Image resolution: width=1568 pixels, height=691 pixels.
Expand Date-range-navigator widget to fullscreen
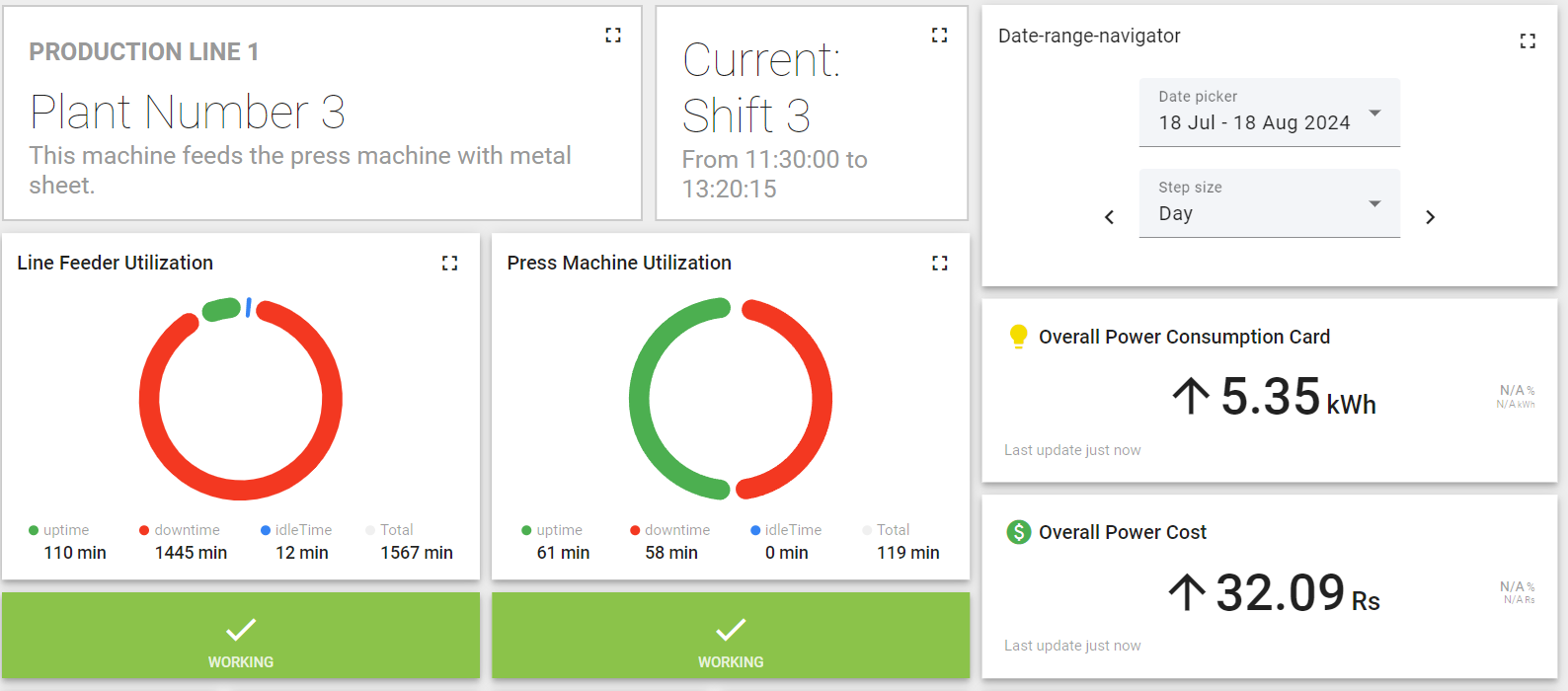click(1527, 41)
